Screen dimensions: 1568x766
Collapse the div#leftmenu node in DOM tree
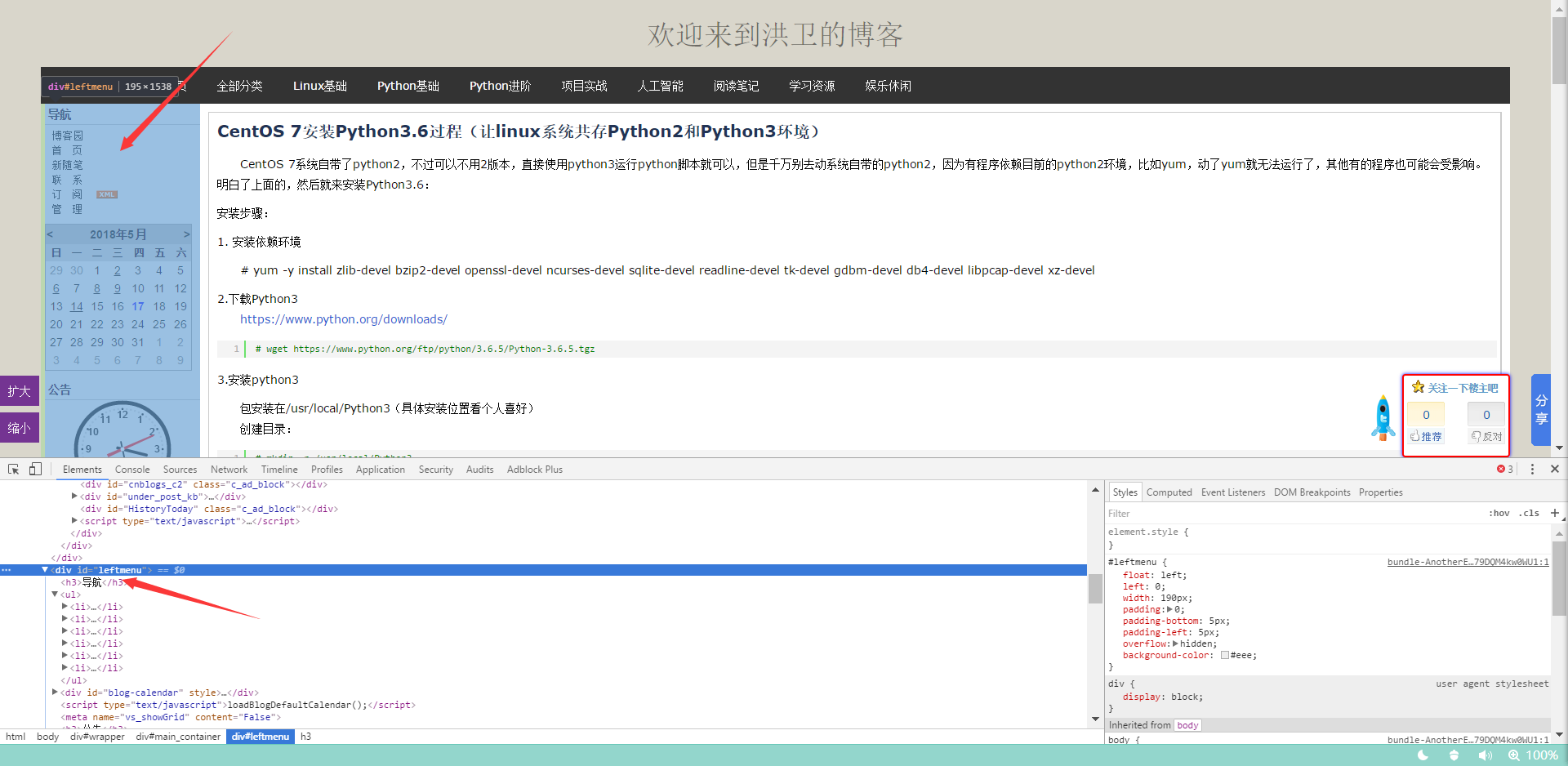[45, 570]
